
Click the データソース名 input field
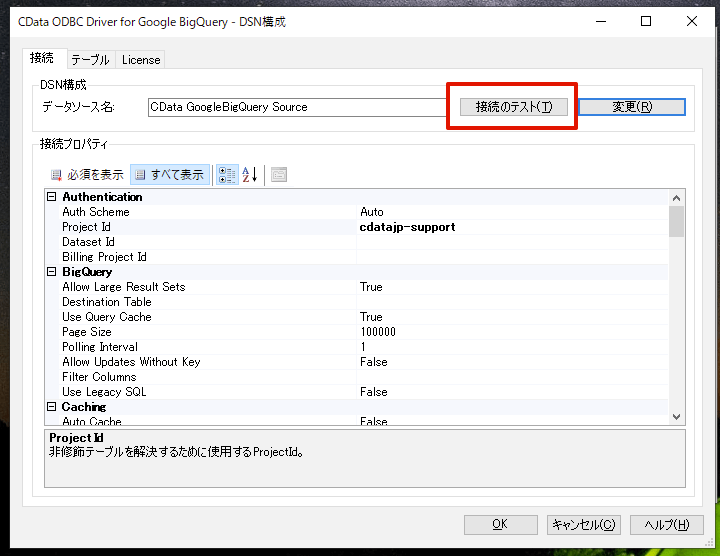(x=297, y=107)
